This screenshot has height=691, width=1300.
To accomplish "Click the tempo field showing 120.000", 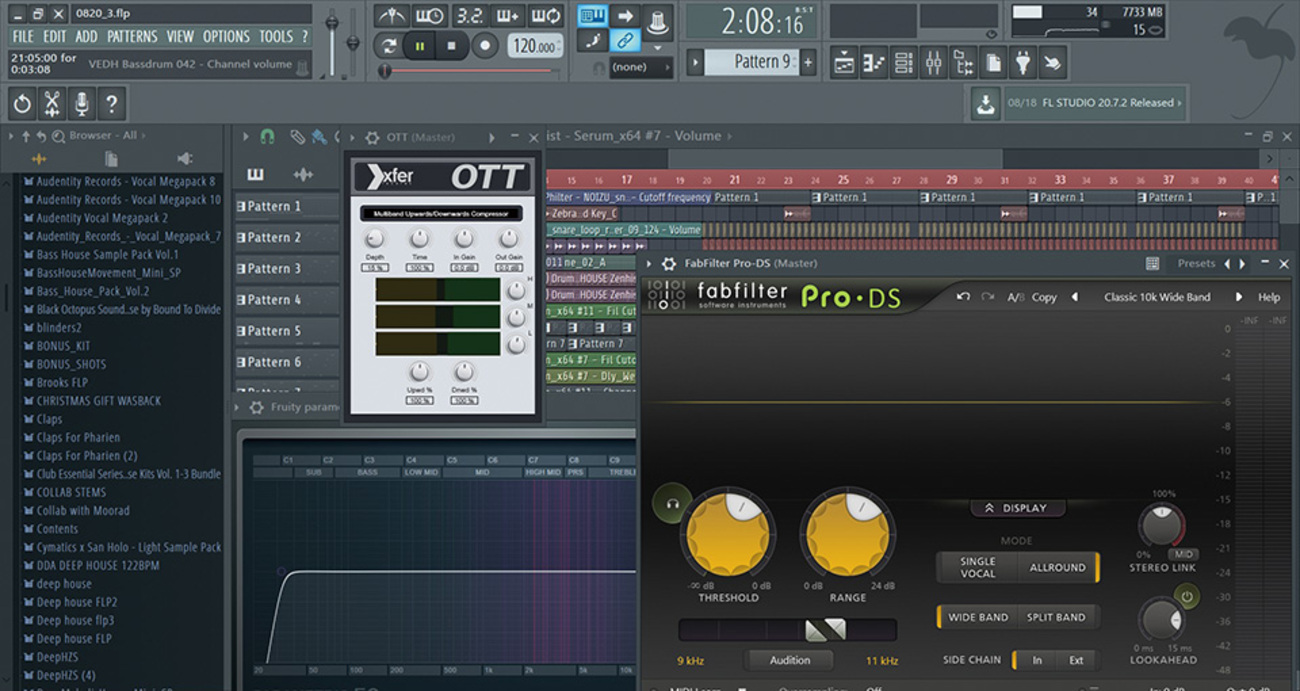I will (534, 46).
